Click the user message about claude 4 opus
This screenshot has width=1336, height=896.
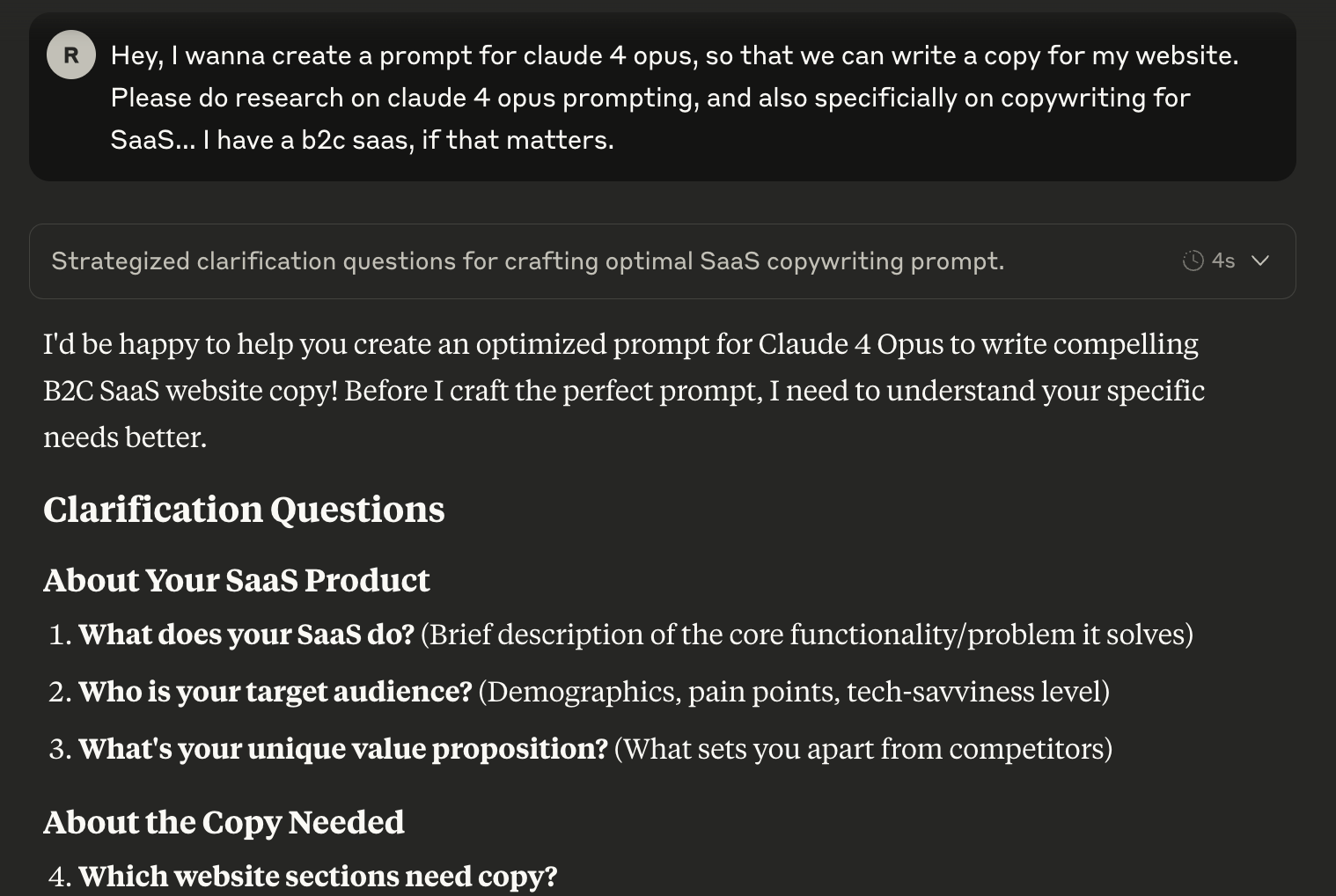[x=674, y=98]
